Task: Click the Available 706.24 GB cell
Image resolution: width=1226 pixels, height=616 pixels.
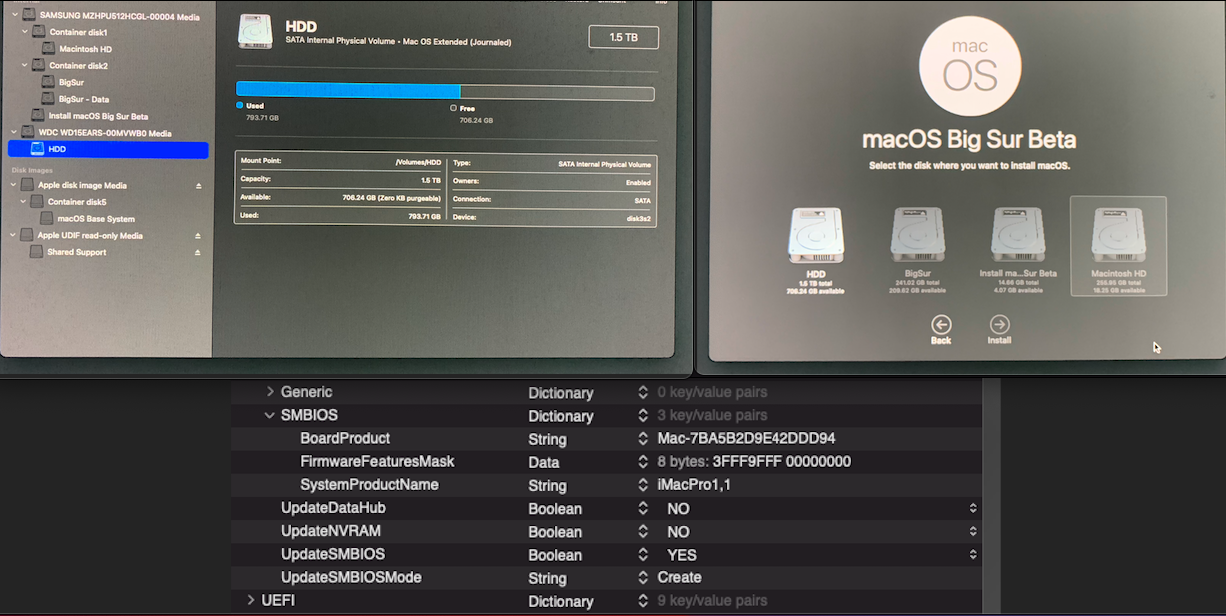Action: 340,197
